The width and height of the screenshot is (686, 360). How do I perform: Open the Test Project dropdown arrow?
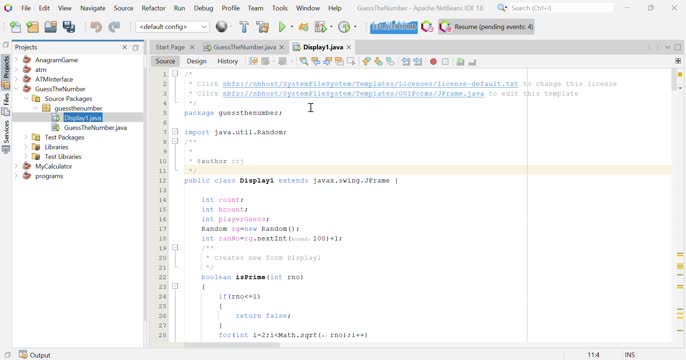click(331, 27)
